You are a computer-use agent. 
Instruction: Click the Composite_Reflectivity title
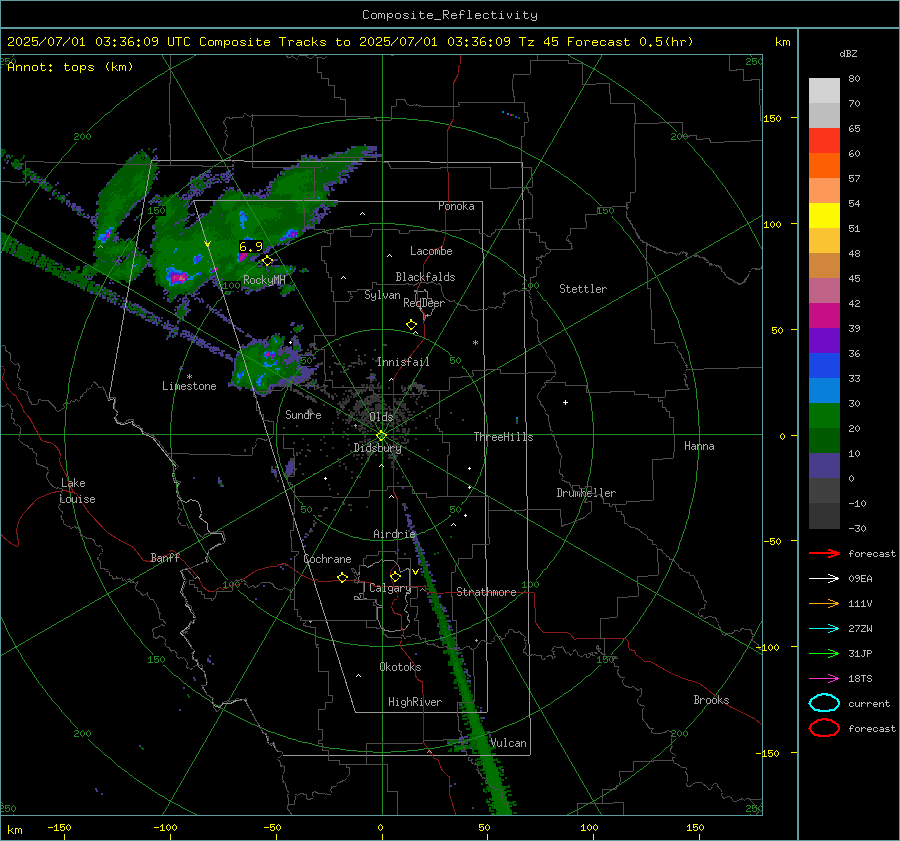click(450, 15)
